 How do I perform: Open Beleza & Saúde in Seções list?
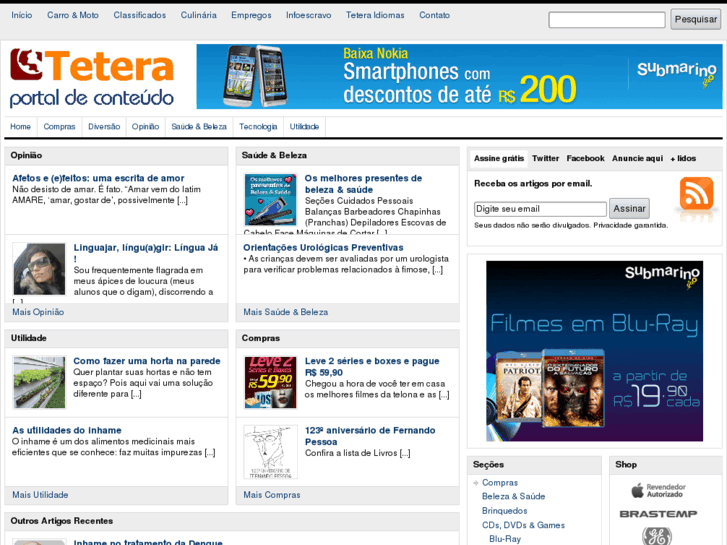point(513,496)
